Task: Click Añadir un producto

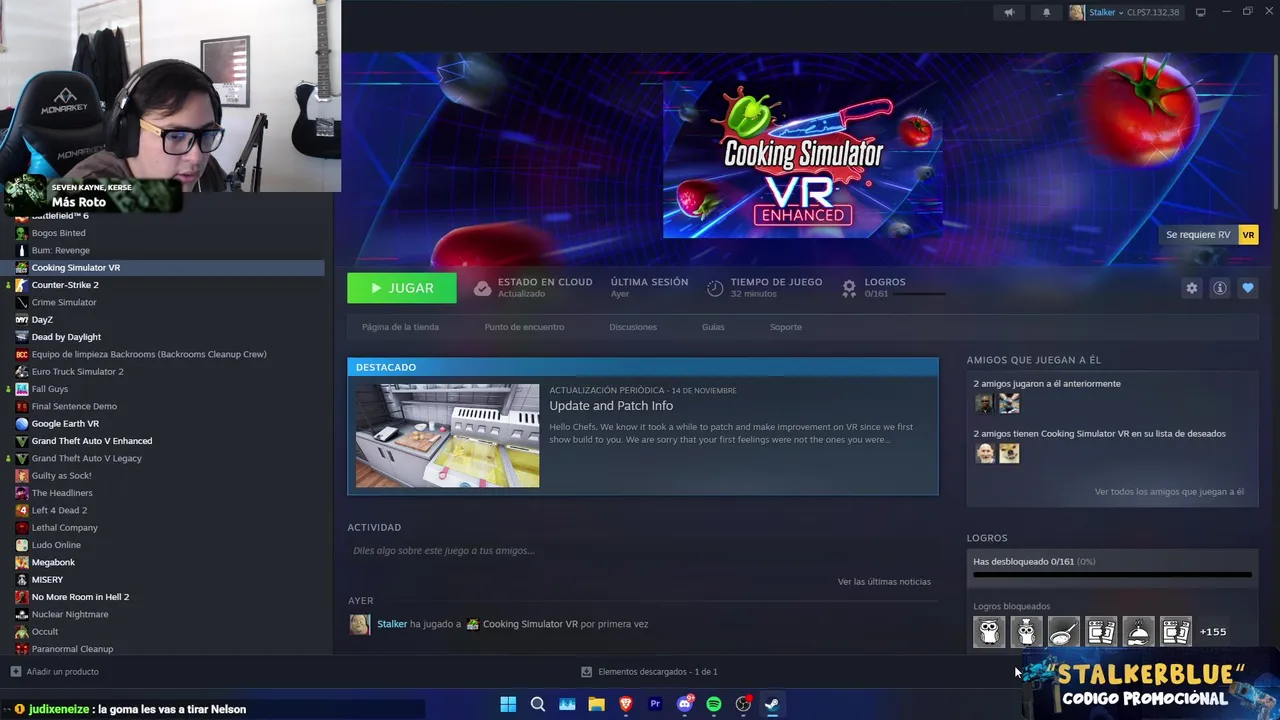Action: click(x=54, y=672)
